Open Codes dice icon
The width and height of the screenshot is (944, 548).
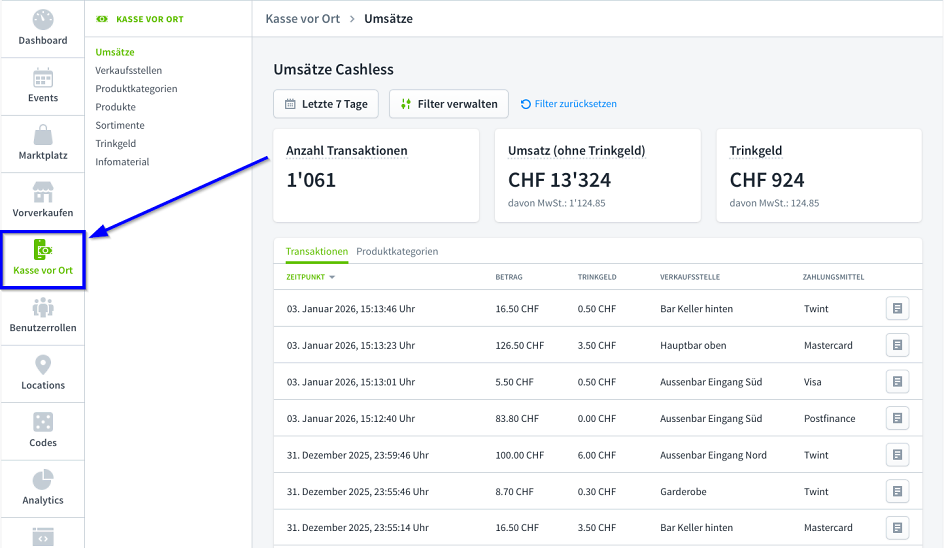coord(43,422)
